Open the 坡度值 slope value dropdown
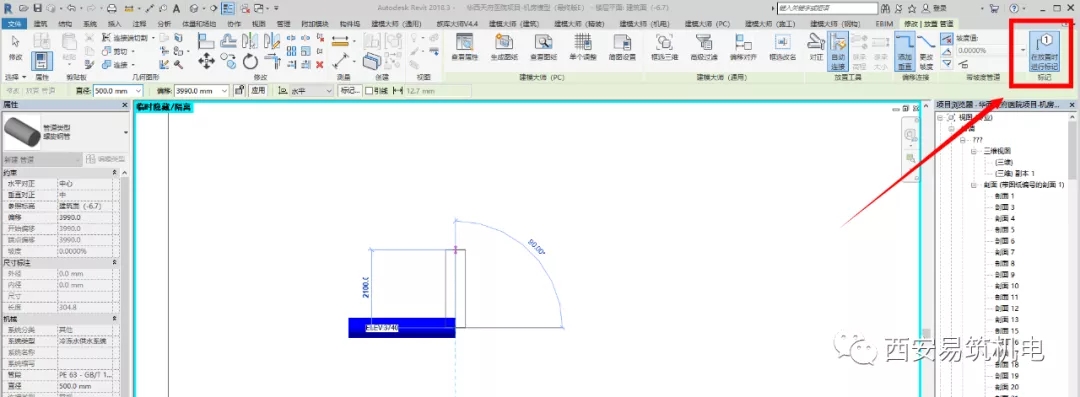Image resolution: width=1080 pixels, height=397 pixels. click(1024, 50)
